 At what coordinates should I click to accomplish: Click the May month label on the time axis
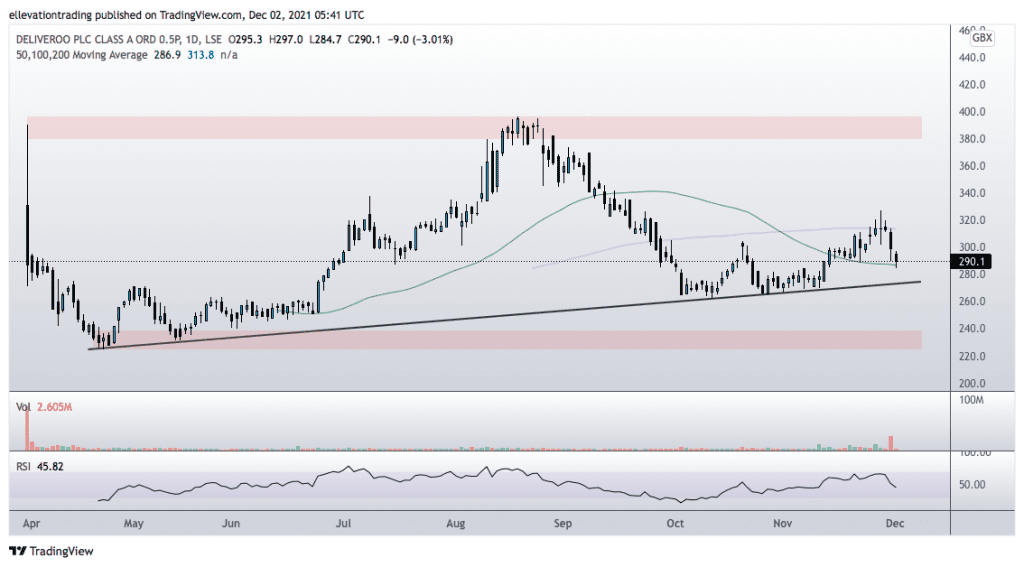point(133,523)
